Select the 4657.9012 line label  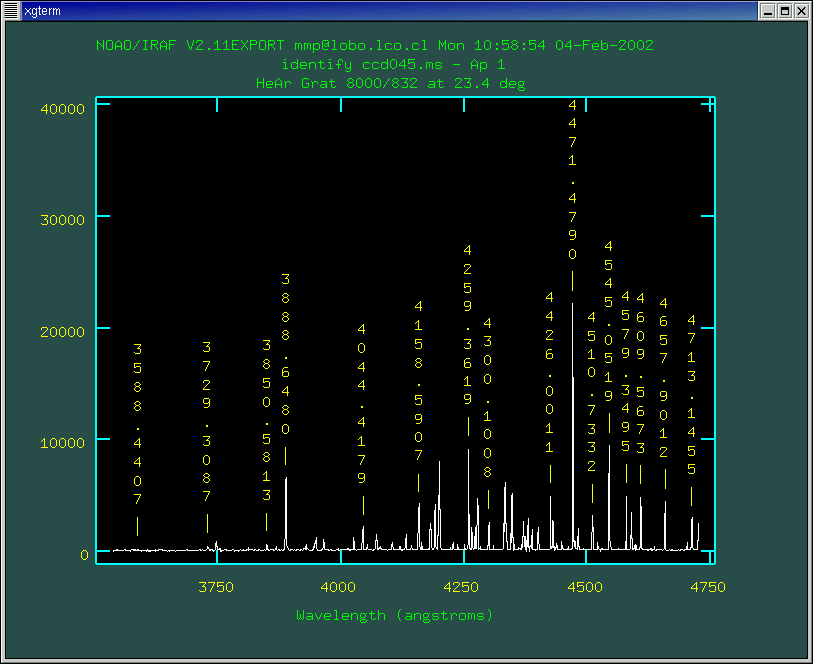pyautogui.click(x=664, y=377)
